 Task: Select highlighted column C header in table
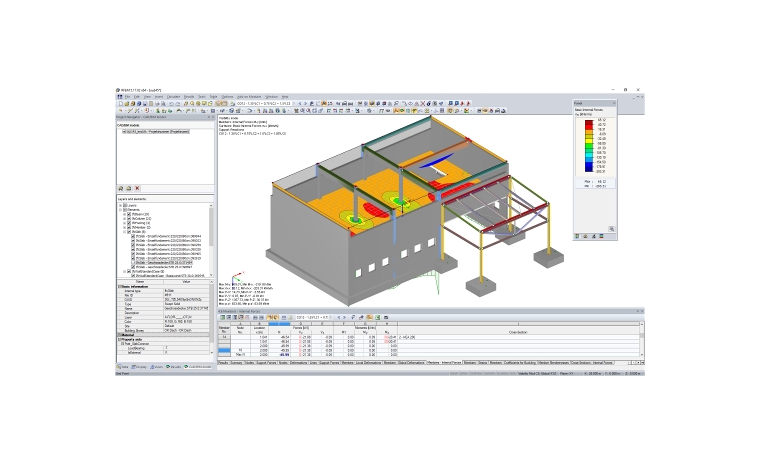[x=279, y=323]
